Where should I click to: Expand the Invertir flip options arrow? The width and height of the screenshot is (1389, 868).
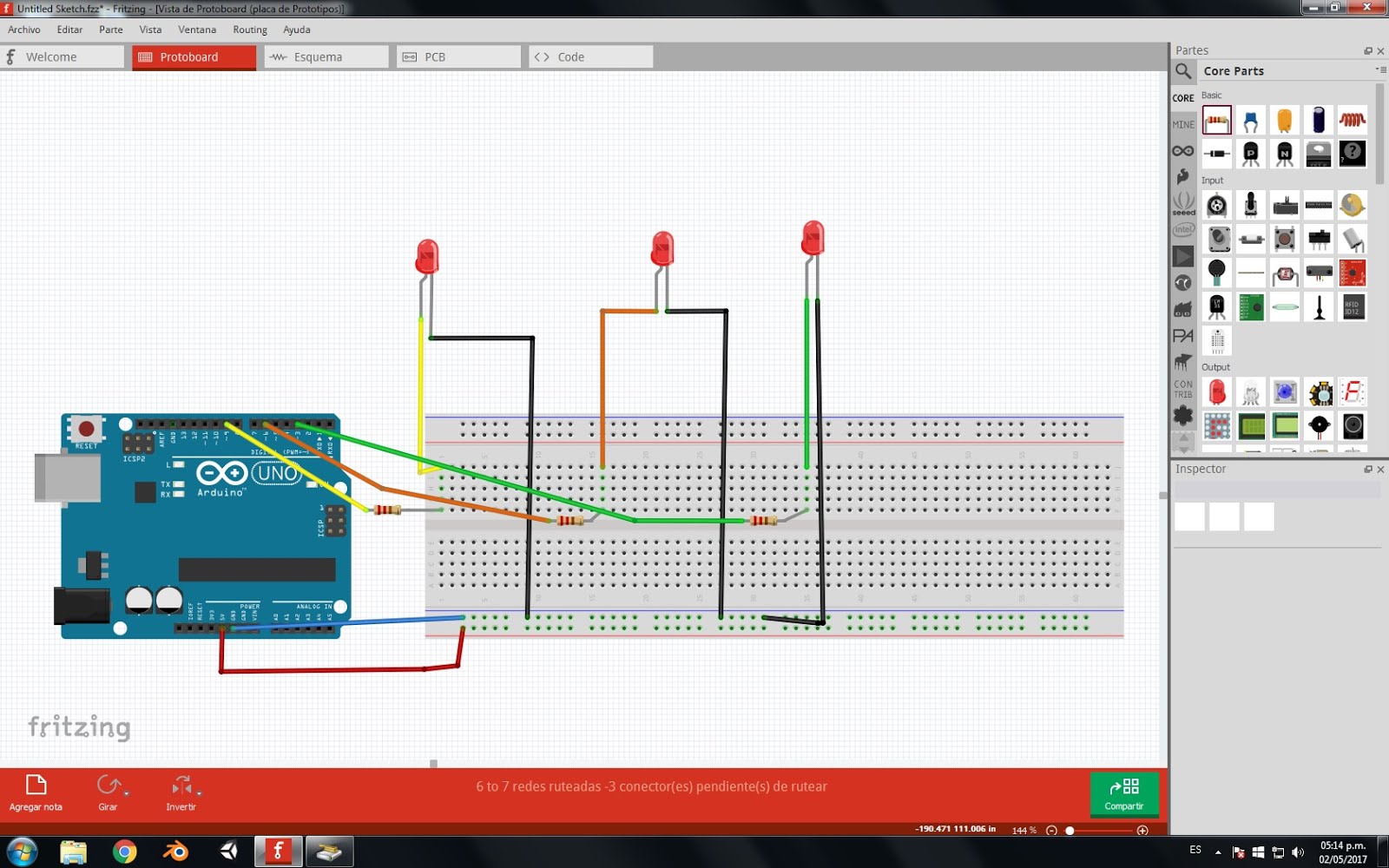pyautogui.click(x=200, y=793)
